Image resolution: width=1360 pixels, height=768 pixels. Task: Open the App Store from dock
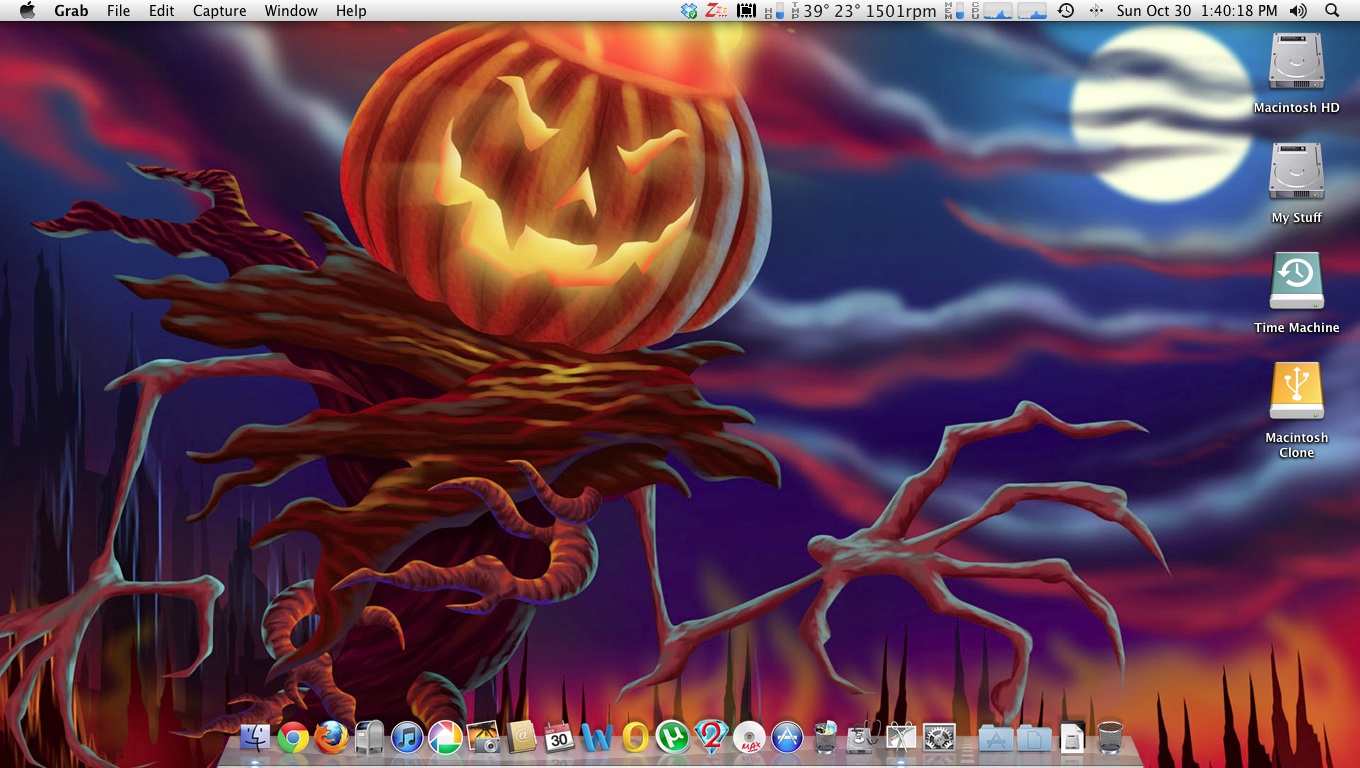click(787, 738)
